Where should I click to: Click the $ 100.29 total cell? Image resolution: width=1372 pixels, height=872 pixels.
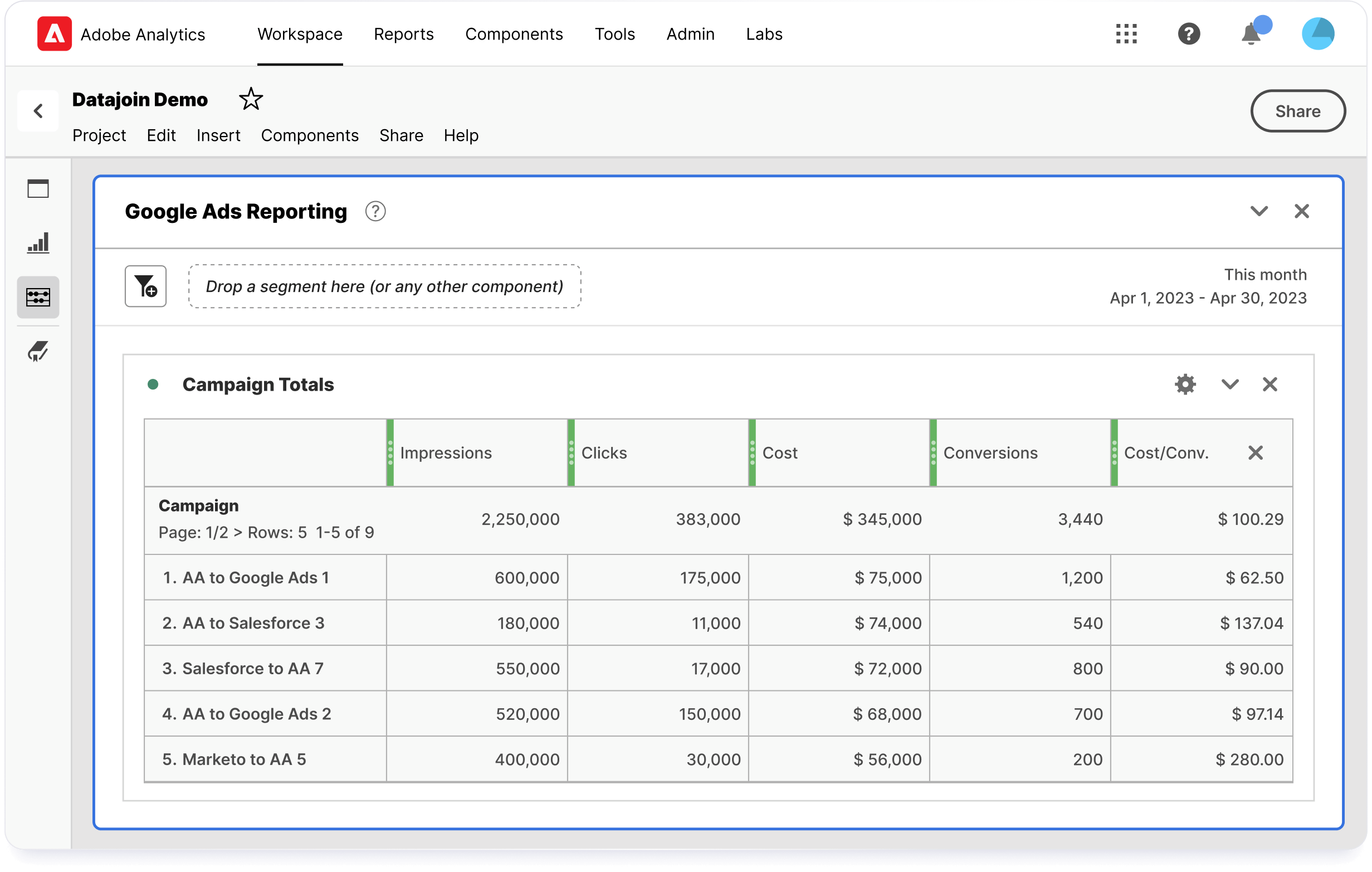1250,519
